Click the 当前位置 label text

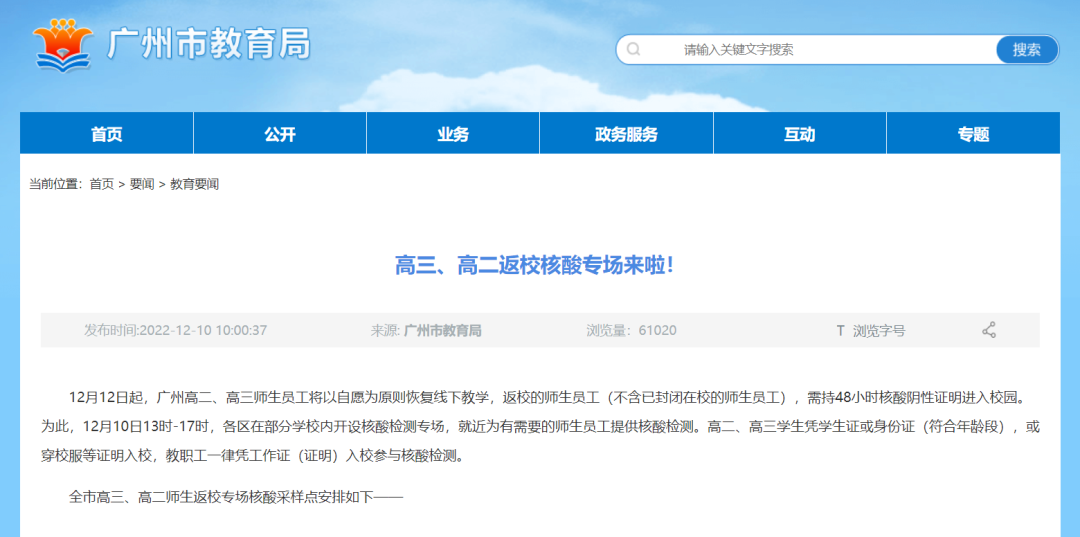tap(55, 185)
